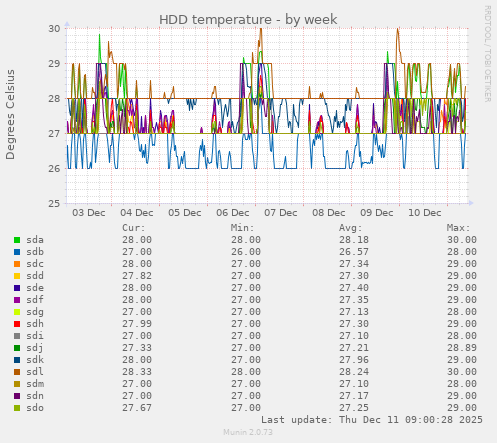Click the 'sdm' legend label
497x443 pixels.
point(35,384)
